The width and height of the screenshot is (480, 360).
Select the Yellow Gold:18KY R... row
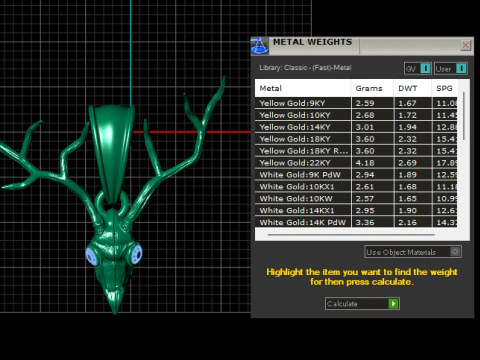pyautogui.click(x=356, y=151)
